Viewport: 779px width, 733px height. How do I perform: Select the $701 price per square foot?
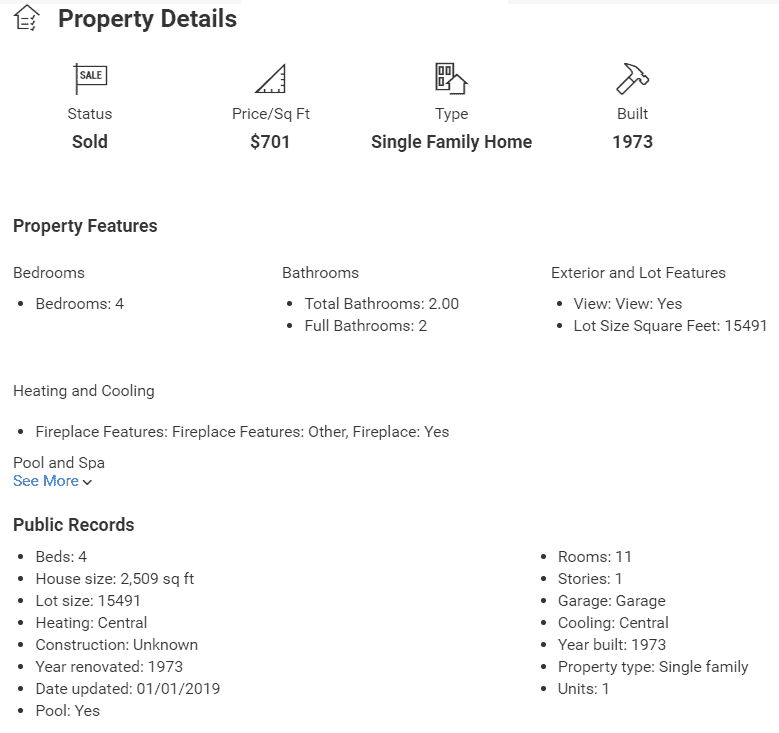tap(270, 142)
